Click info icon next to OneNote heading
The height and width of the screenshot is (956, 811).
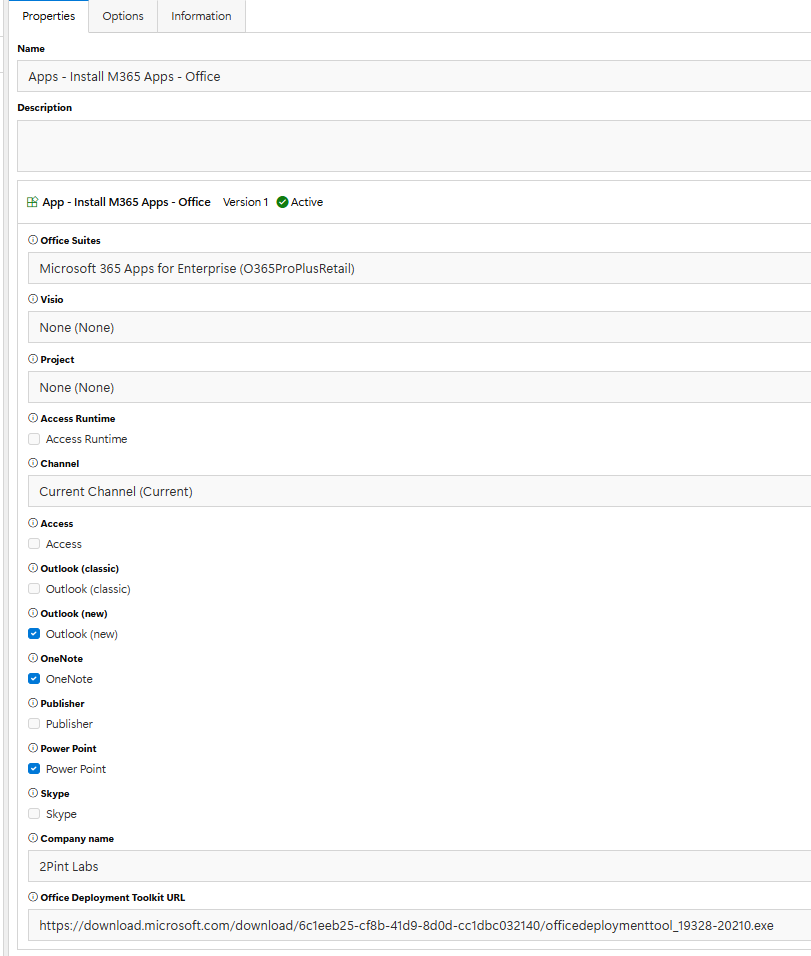pos(33,658)
